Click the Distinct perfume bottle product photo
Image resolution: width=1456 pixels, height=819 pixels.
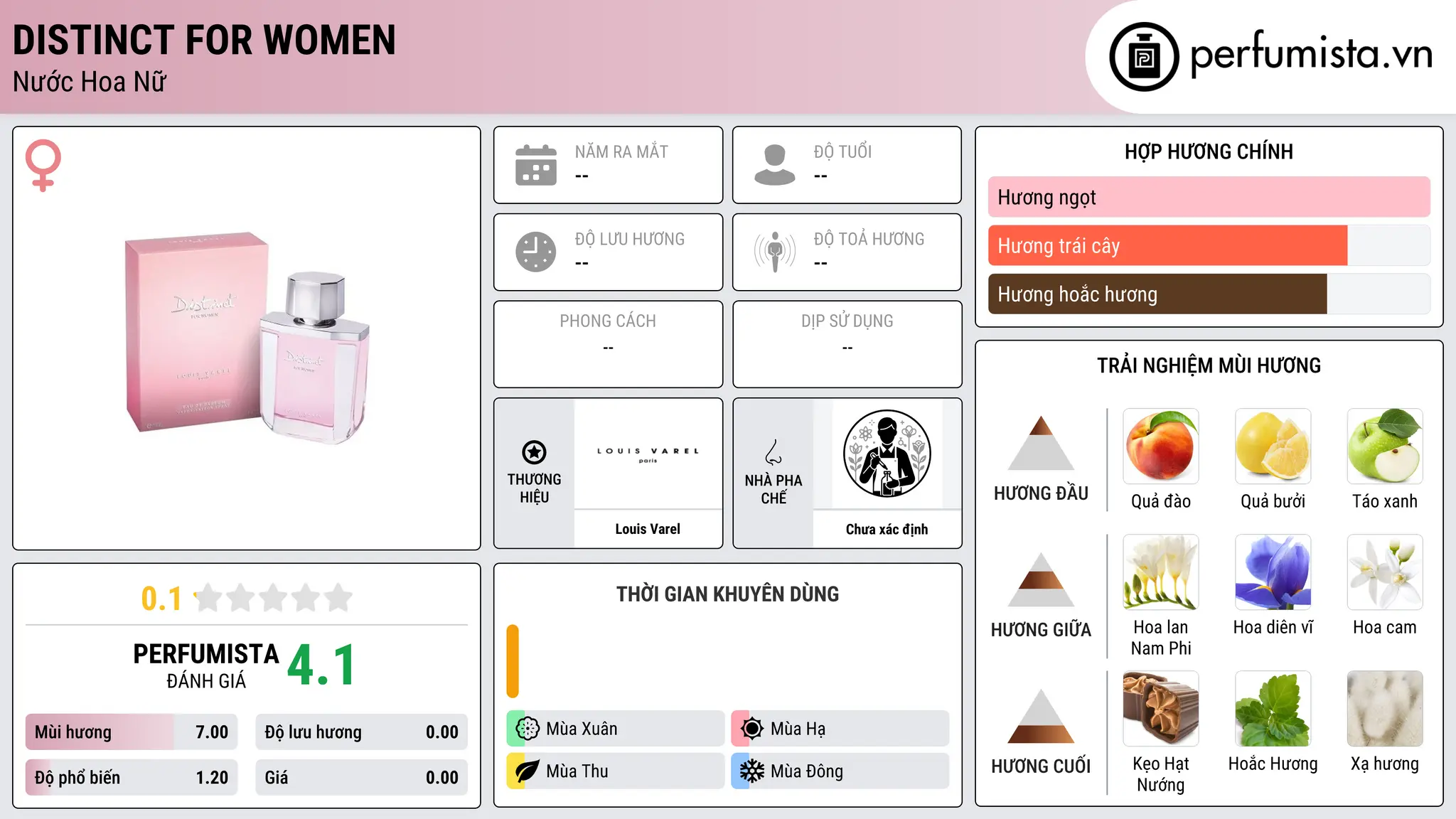coord(247,337)
